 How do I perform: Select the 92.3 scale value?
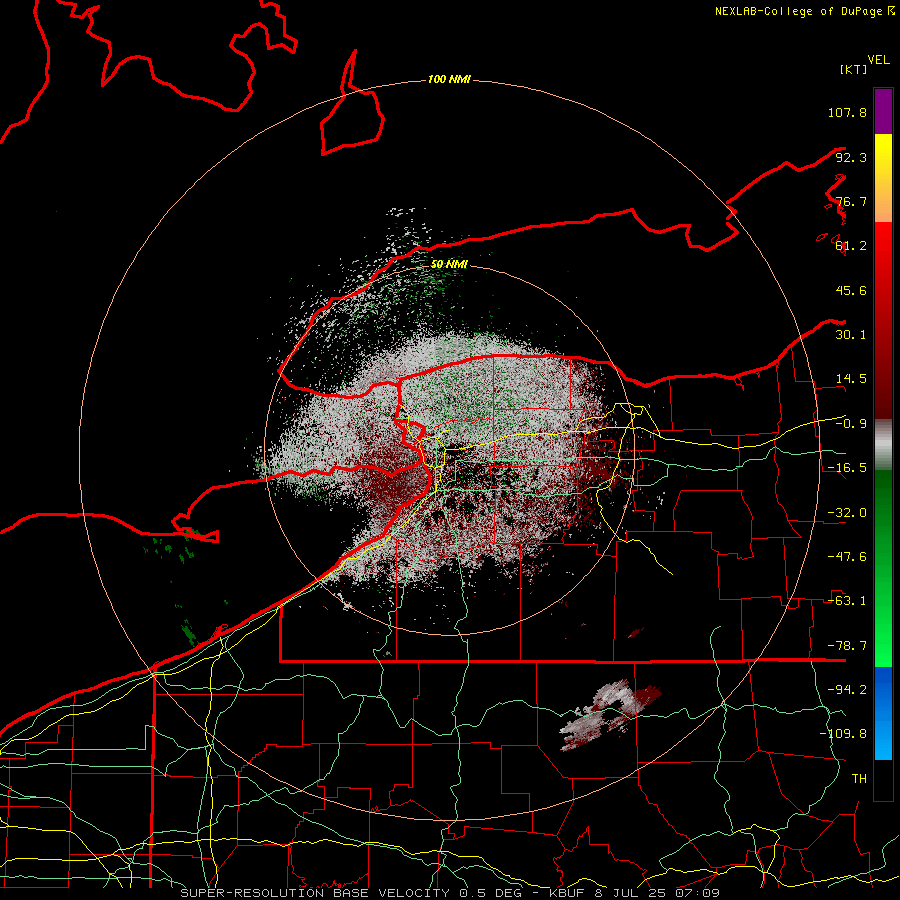click(851, 157)
